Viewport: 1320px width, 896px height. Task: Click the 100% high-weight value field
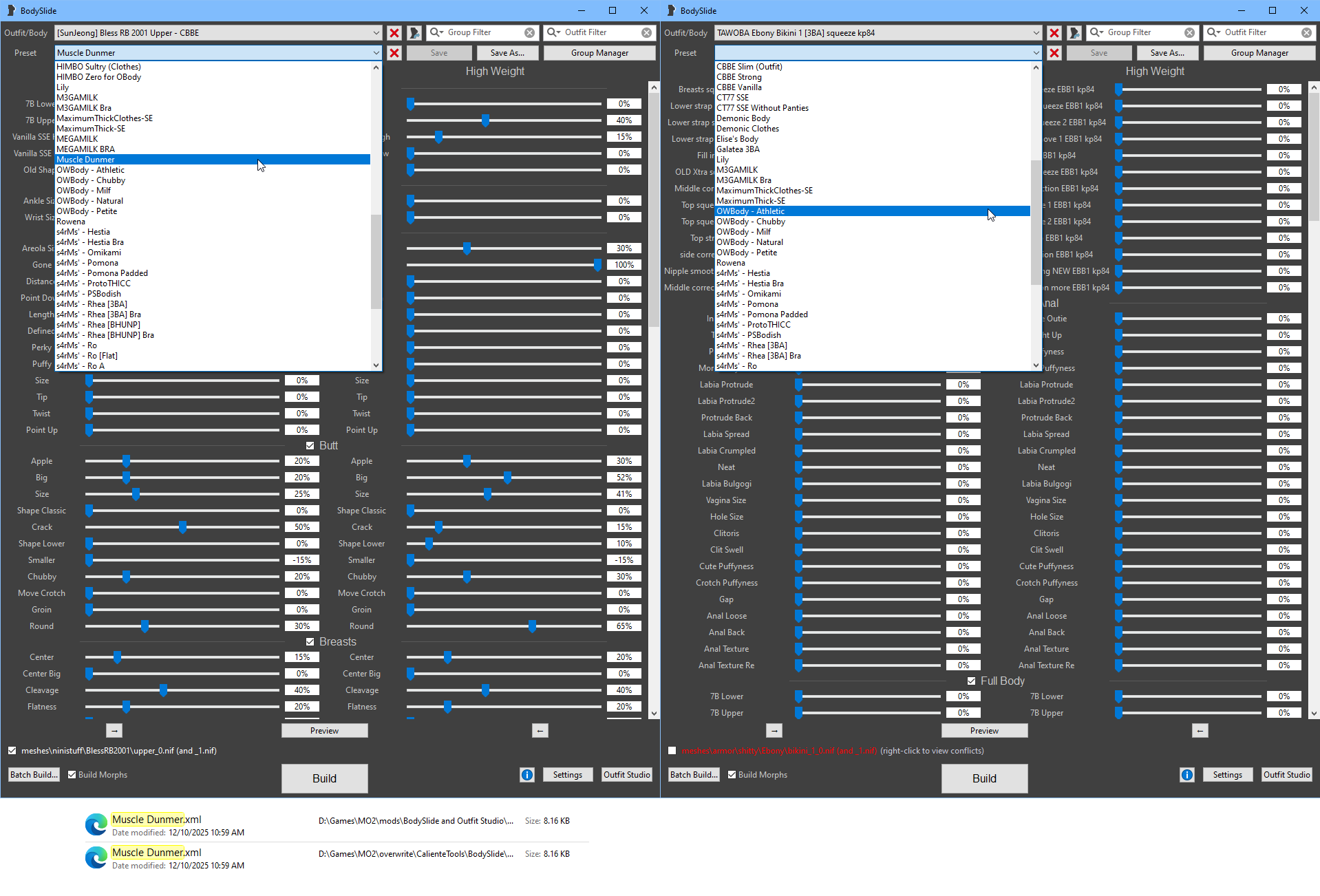pyautogui.click(x=624, y=265)
